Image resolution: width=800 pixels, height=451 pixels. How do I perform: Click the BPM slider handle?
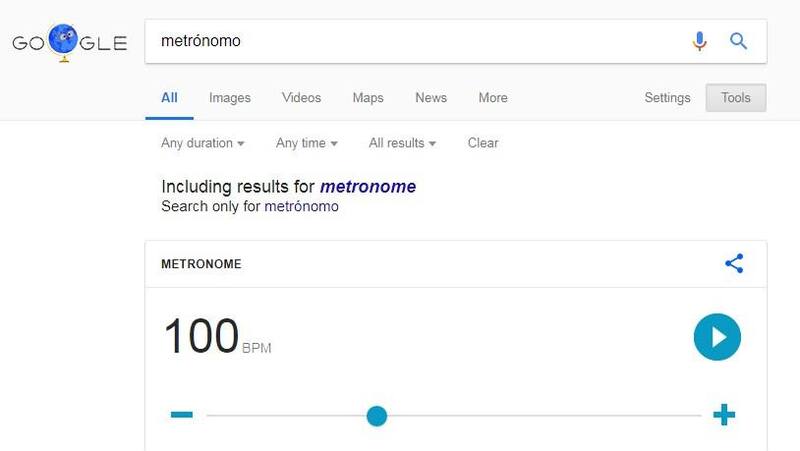click(x=376, y=415)
